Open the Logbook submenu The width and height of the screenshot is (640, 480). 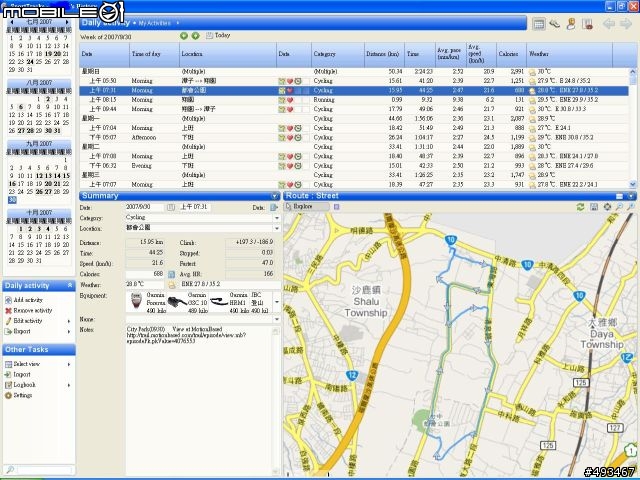click(x=37, y=385)
